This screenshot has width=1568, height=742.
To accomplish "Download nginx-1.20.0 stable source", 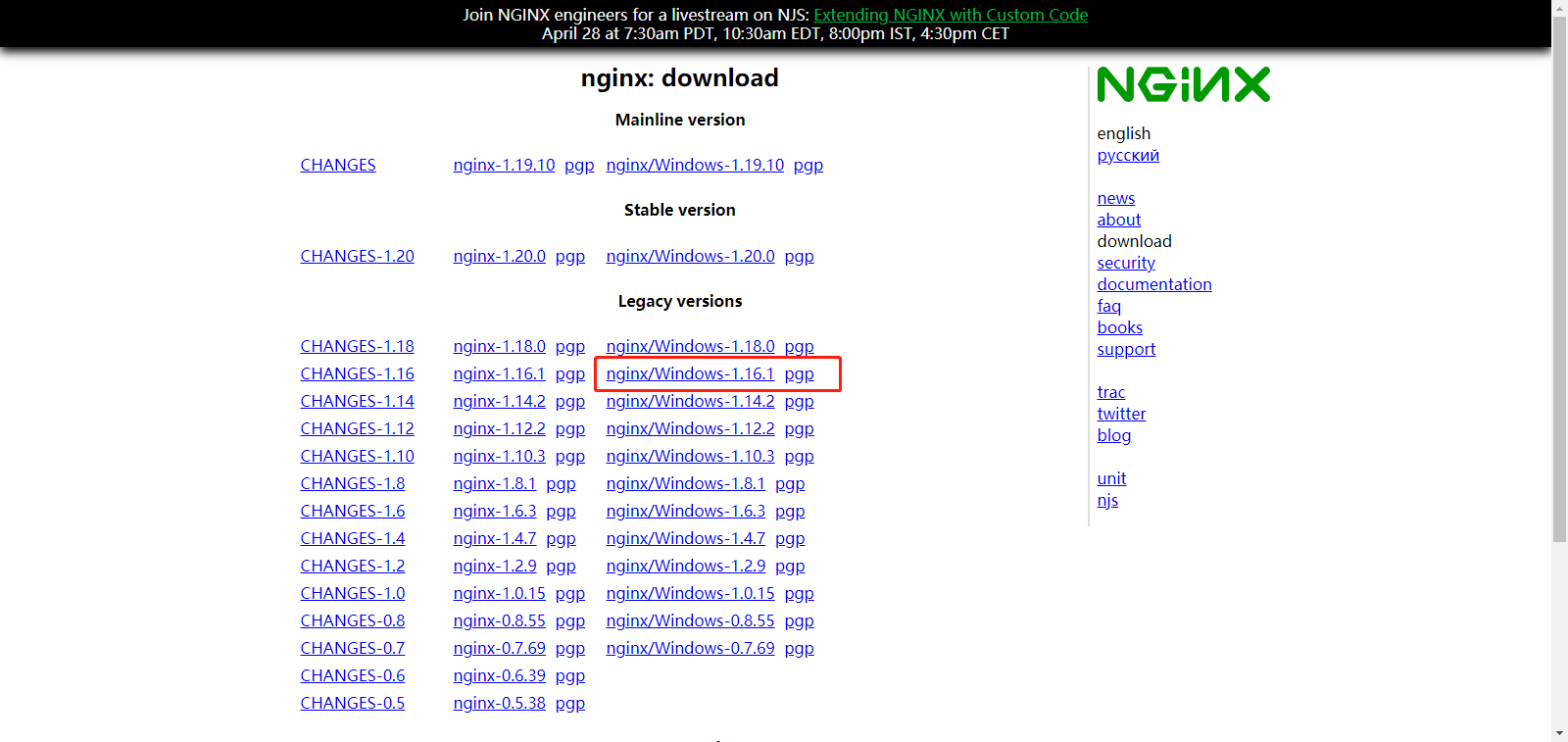I will [x=499, y=256].
